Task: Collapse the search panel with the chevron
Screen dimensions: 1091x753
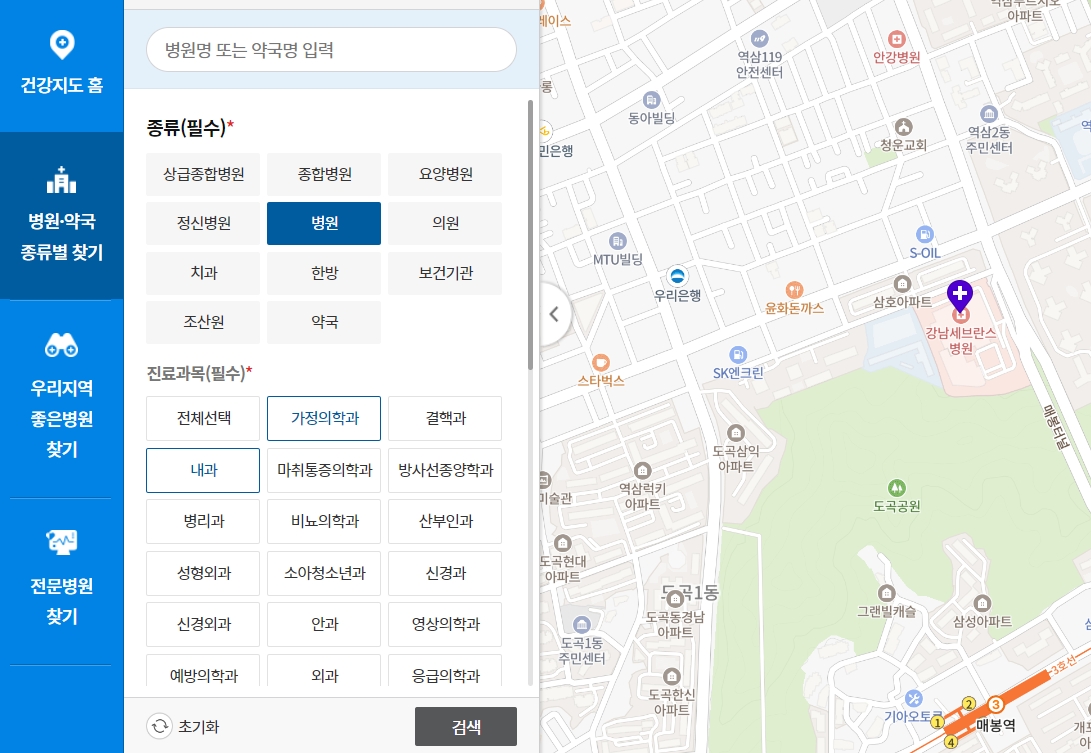Action: 553,313
